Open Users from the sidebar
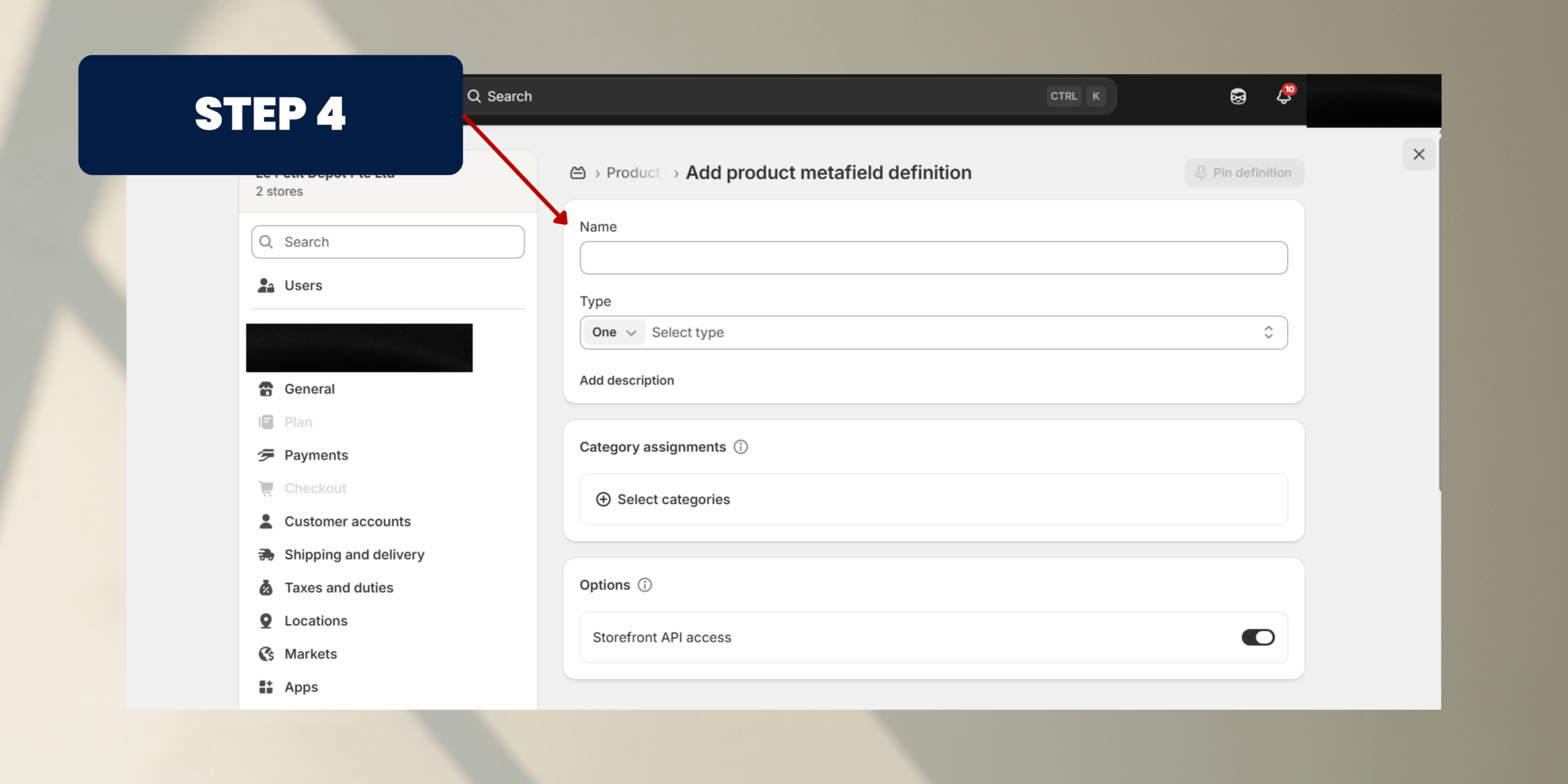Image resolution: width=1568 pixels, height=784 pixels. coord(303,285)
